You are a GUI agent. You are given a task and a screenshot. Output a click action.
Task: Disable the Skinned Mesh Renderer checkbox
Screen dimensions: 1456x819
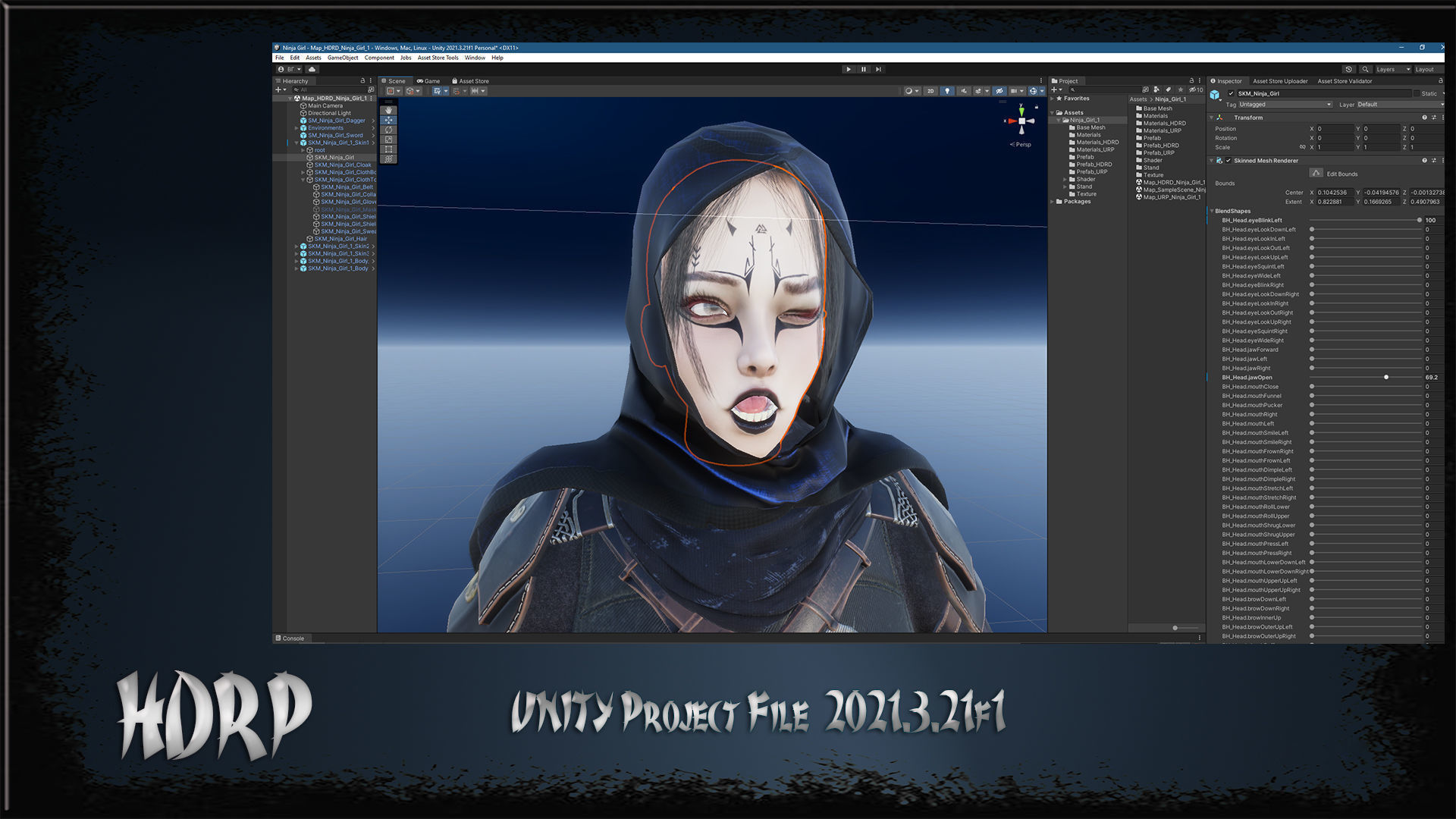coord(1228,161)
